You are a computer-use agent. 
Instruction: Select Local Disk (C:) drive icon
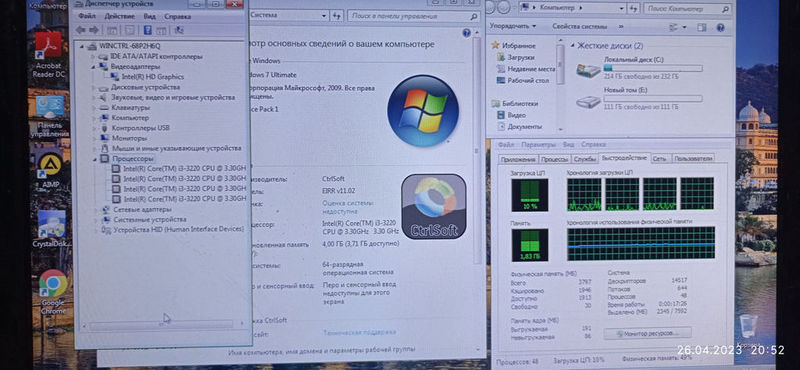(x=588, y=69)
